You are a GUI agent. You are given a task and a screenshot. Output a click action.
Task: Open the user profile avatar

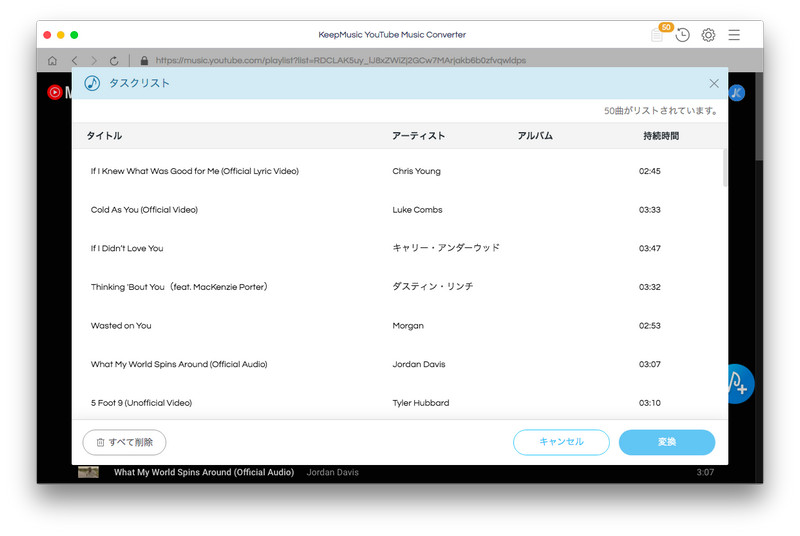[x=737, y=93]
